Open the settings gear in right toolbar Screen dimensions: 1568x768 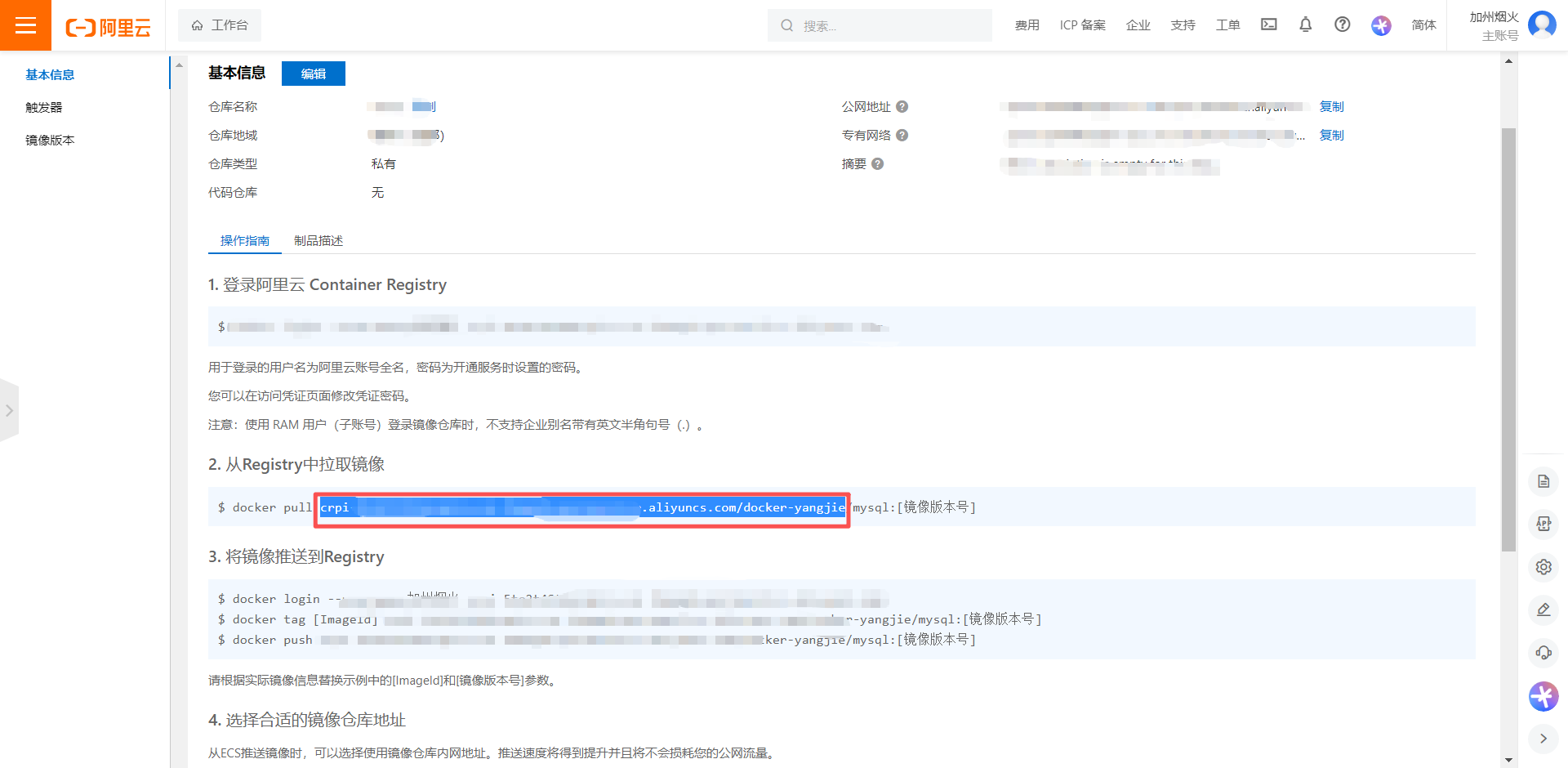click(x=1543, y=566)
